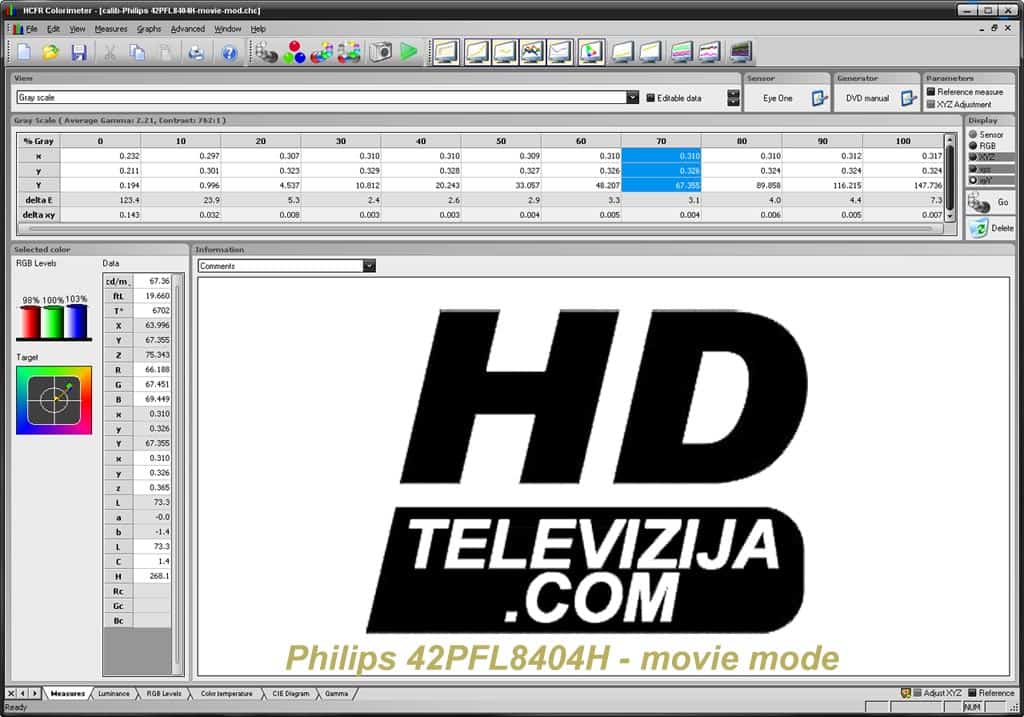Viewport: 1024px width, 717px height.
Task: Click the left tab navigation arrow
Action: tap(23, 693)
